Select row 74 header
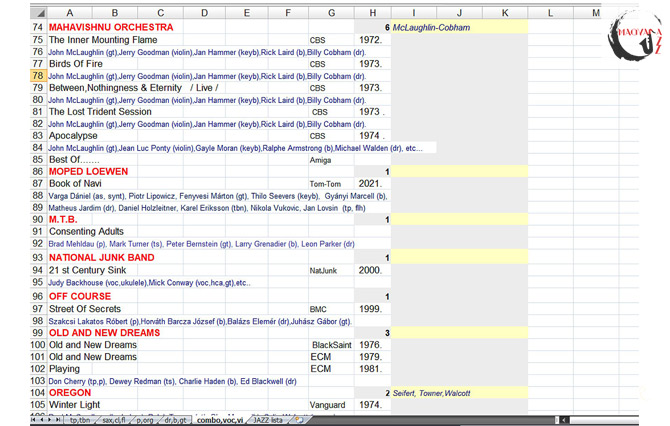The width and height of the screenshot is (670, 426). (38, 27)
